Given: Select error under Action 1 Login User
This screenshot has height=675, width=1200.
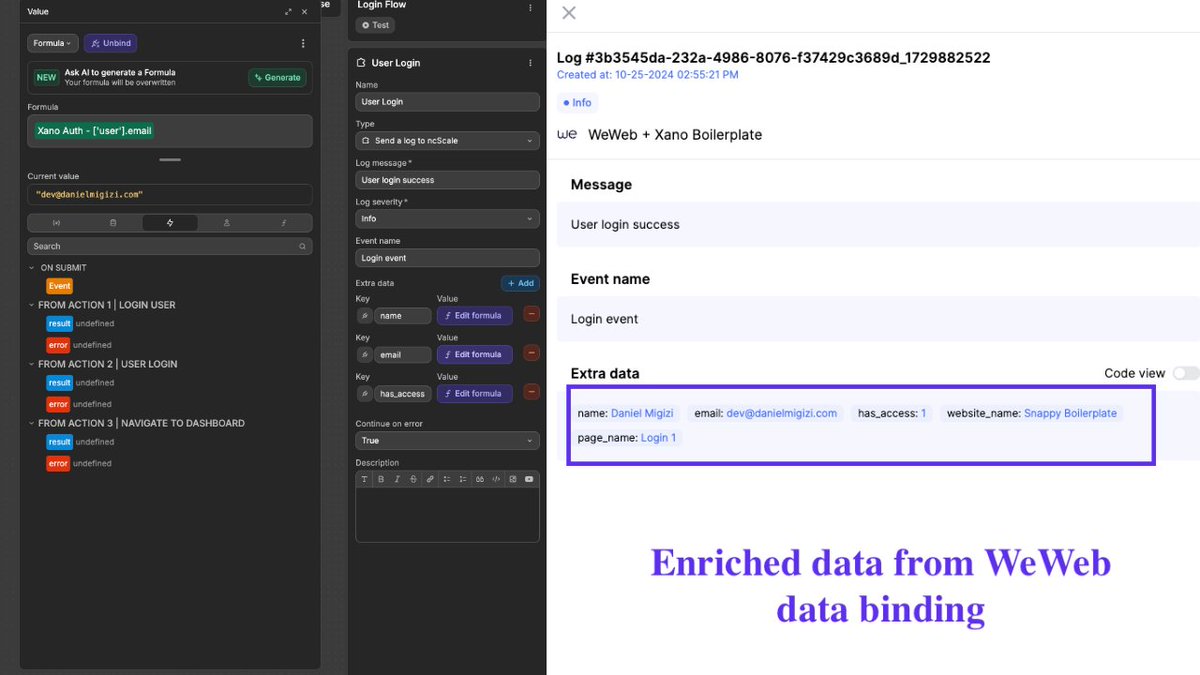Looking at the screenshot, I should [58, 345].
